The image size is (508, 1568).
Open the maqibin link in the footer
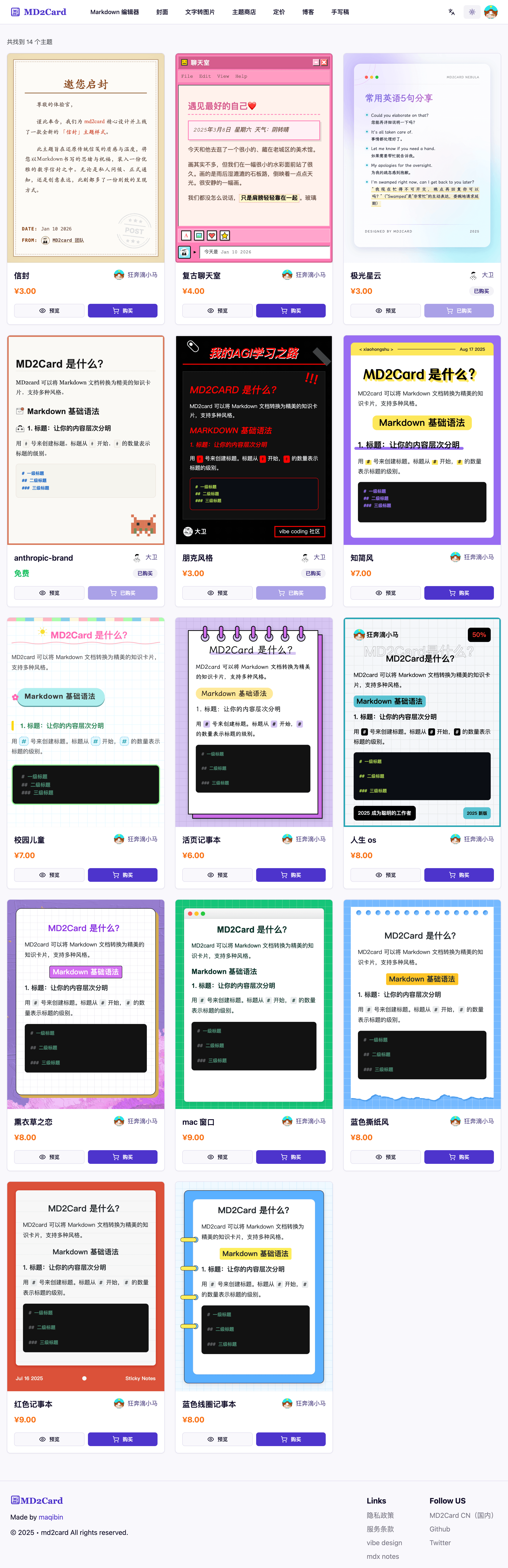pyautogui.click(x=51, y=1517)
